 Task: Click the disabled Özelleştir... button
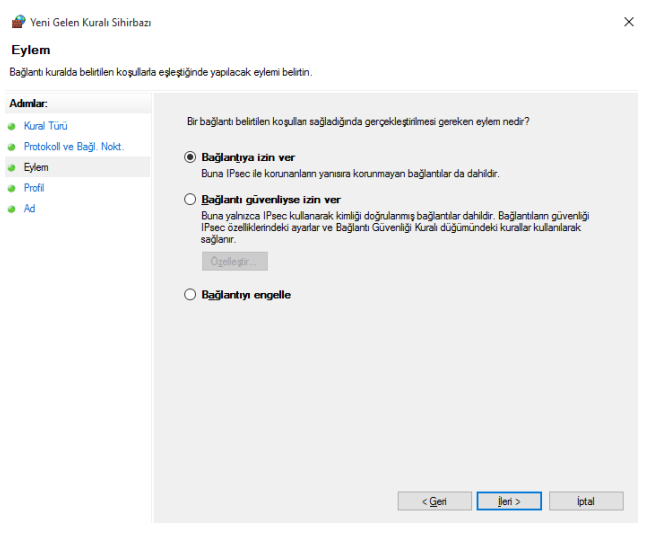[x=235, y=261]
